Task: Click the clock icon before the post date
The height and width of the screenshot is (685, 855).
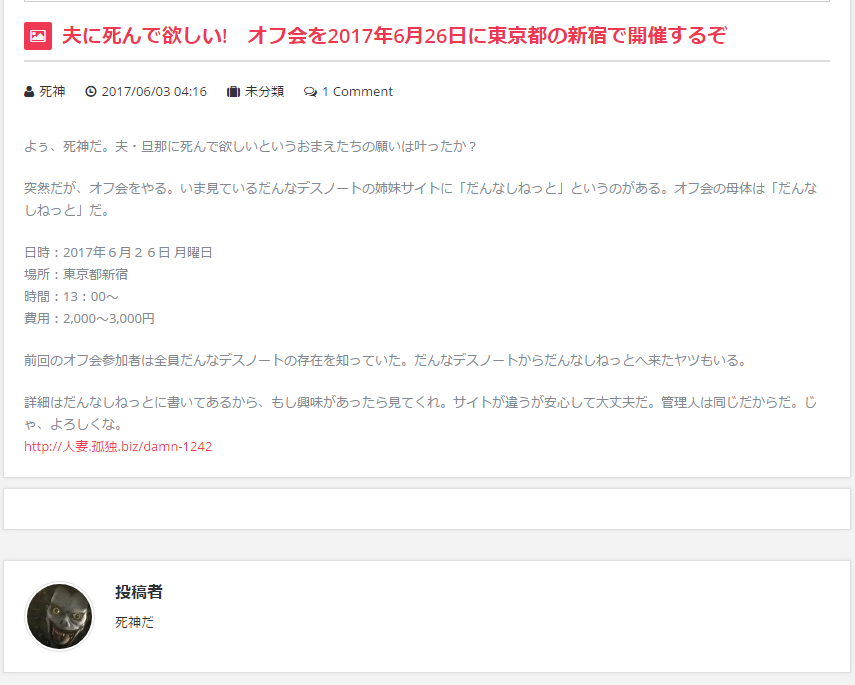Action: [x=91, y=92]
